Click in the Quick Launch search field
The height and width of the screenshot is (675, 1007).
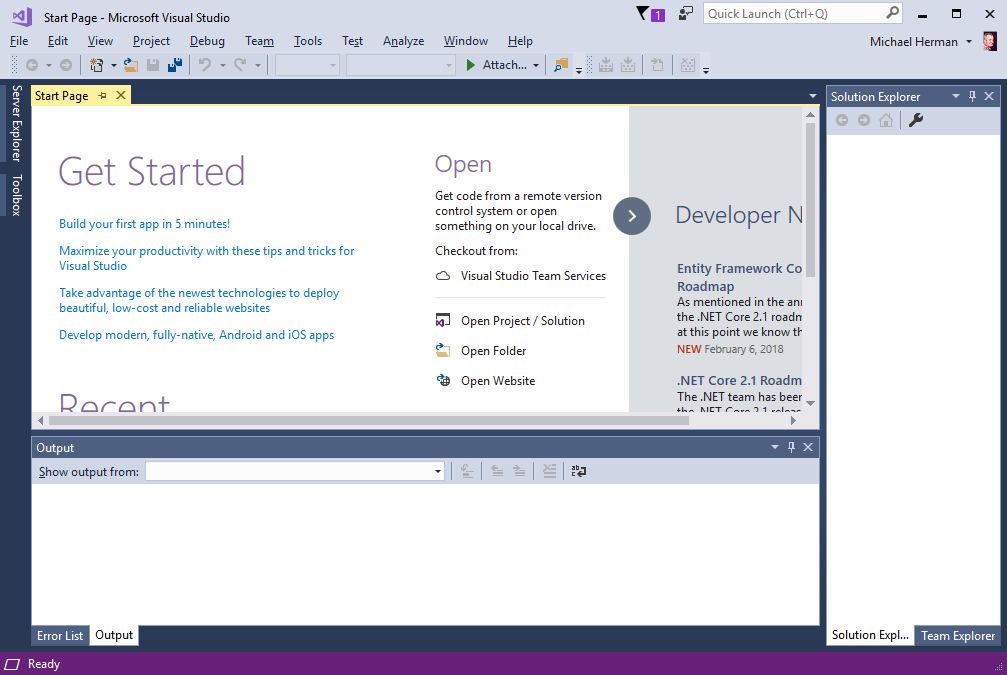793,13
